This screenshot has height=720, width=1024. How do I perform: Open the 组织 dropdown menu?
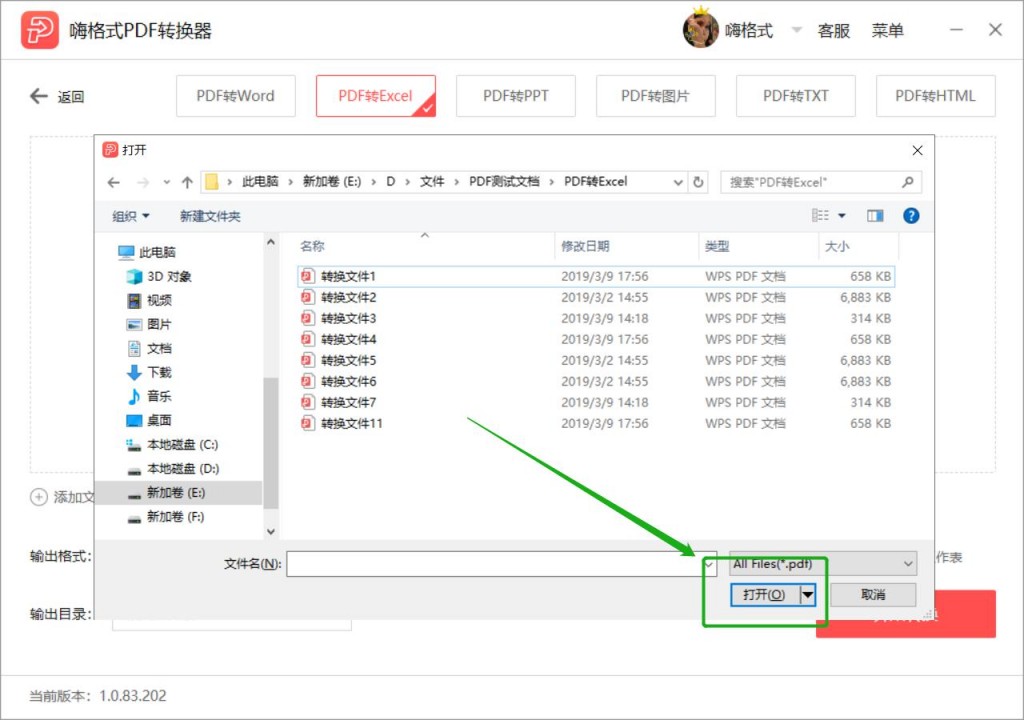pos(131,216)
